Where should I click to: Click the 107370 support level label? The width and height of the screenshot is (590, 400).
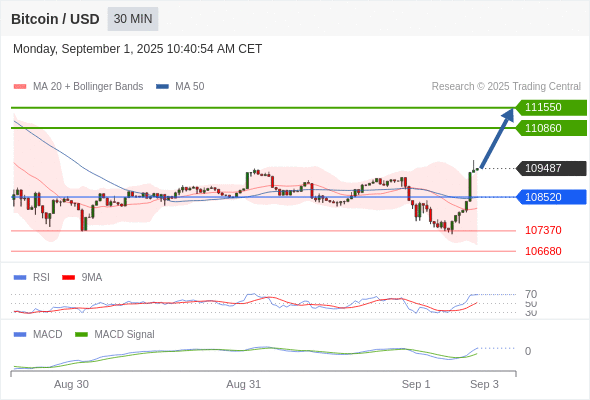[543, 230]
